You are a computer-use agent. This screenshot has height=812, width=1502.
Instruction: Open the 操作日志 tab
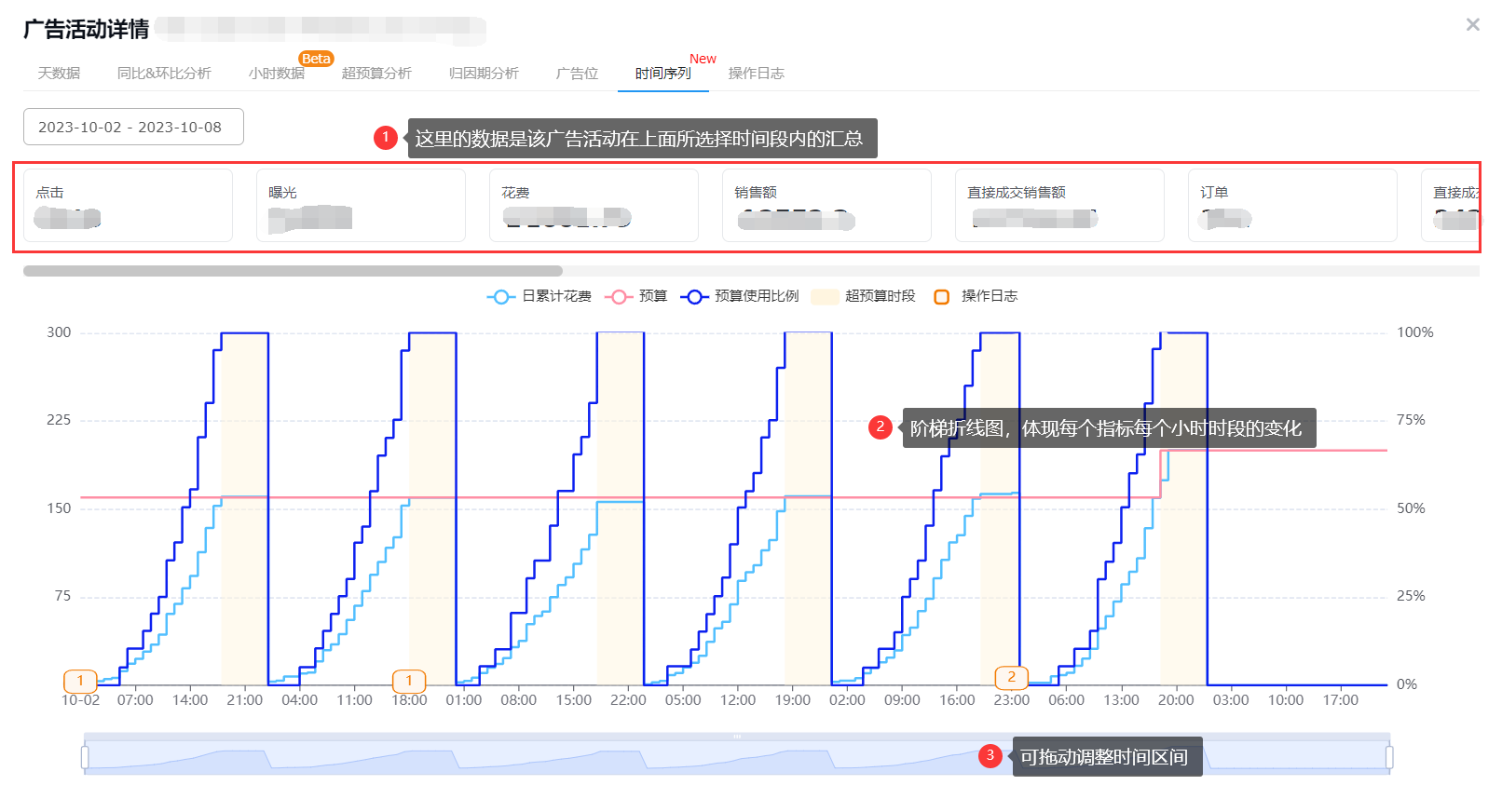[756, 74]
